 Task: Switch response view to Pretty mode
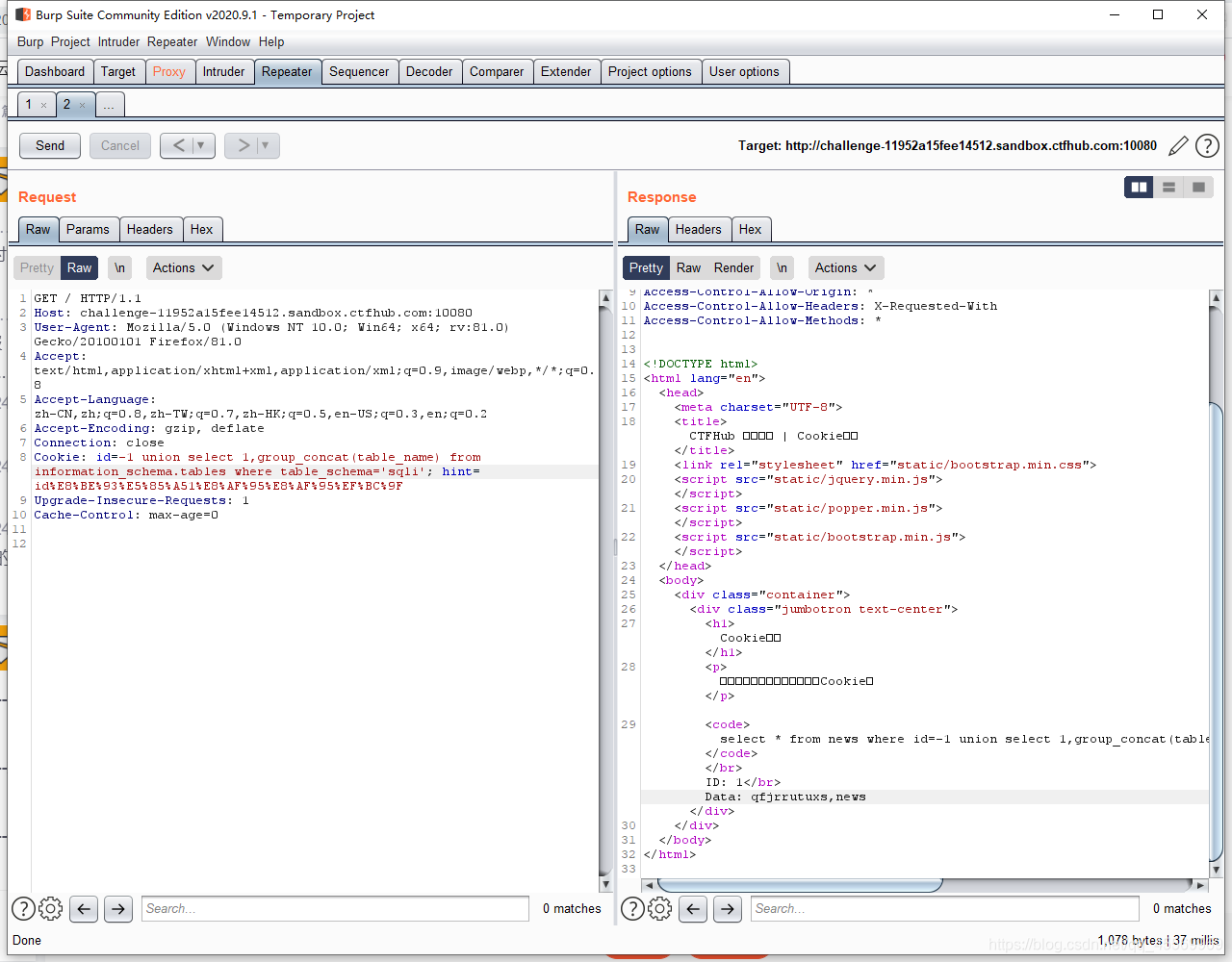click(x=646, y=267)
